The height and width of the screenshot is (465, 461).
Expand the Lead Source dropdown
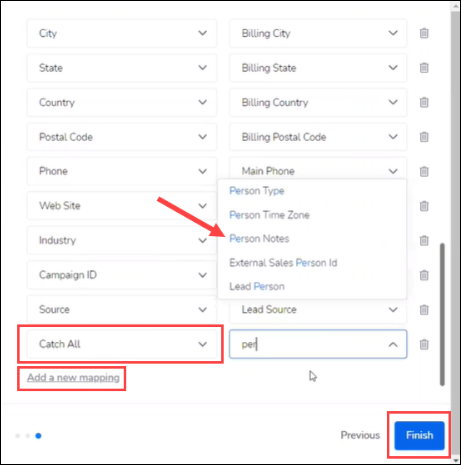pos(318,310)
